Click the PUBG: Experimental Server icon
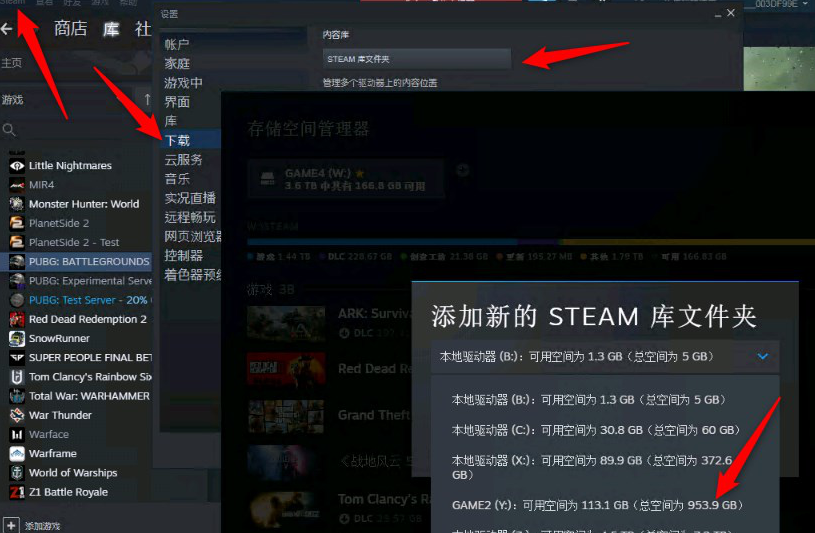This screenshot has height=533, width=815. point(17,281)
